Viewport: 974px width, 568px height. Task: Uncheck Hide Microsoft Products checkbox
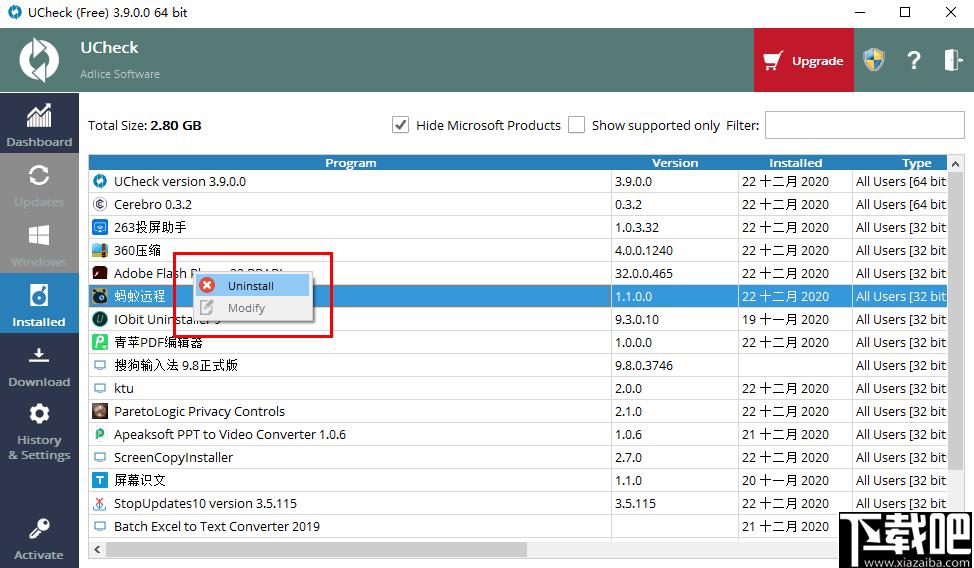pos(400,125)
